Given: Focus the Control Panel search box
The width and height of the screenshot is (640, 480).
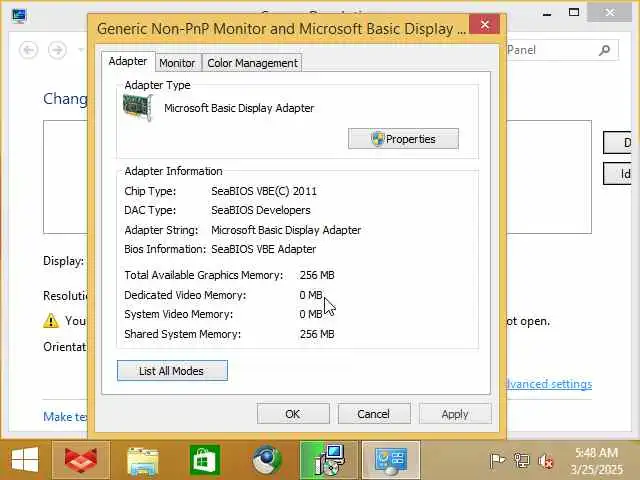Looking at the screenshot, I should (x=562, y=50).
